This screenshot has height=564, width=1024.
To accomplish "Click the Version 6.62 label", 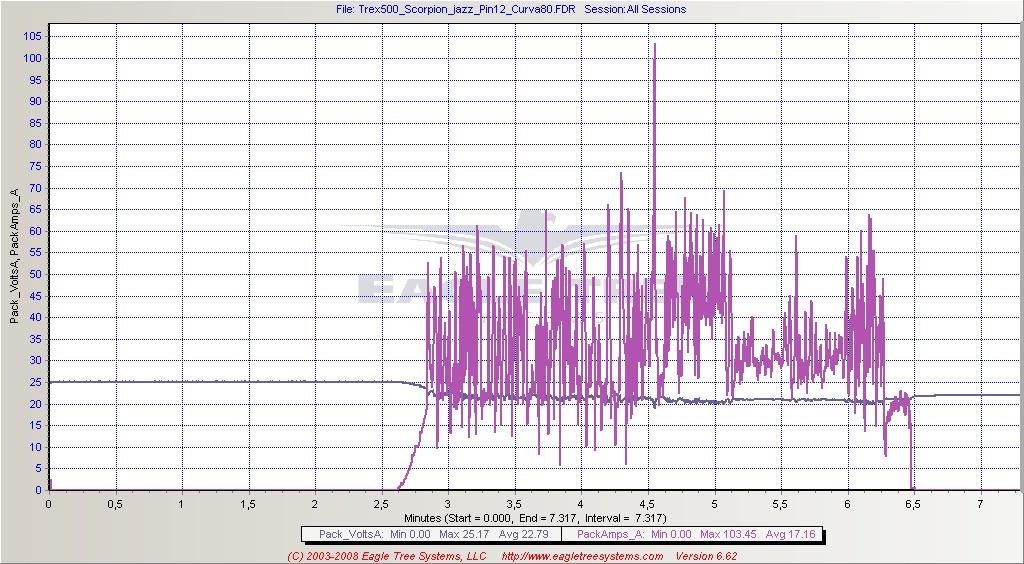I will point(707,556).
